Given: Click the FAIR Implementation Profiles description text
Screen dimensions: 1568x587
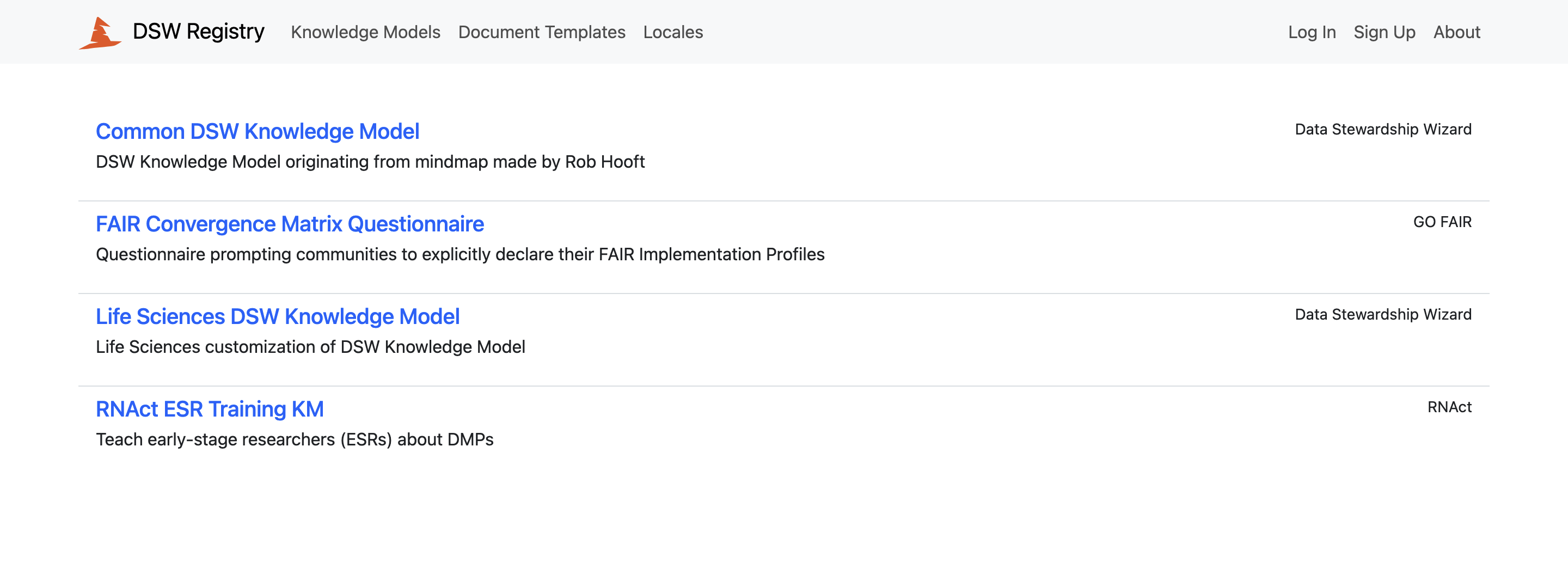Looking at the screenshot, I should pos(460,254).
